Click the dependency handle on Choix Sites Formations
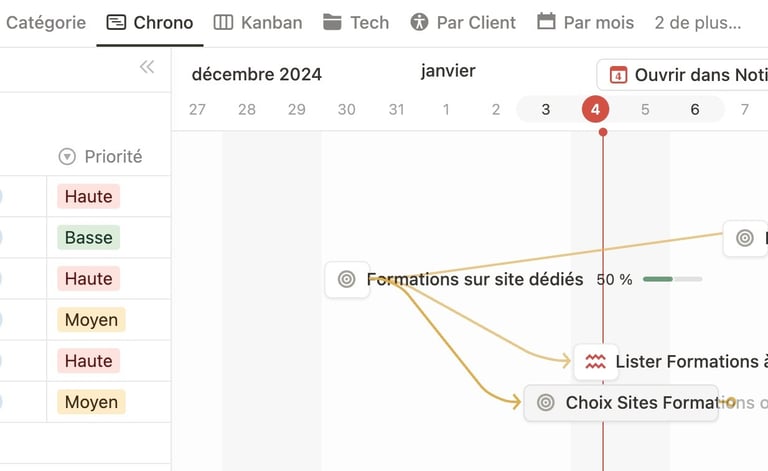The image size is (768, 471). tap(731, 402)
